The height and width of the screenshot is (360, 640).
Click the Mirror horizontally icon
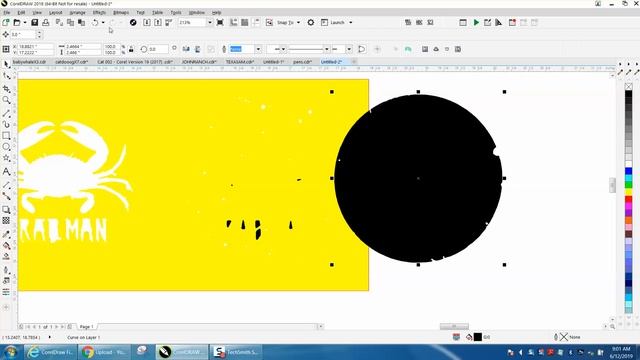(186, 49)
